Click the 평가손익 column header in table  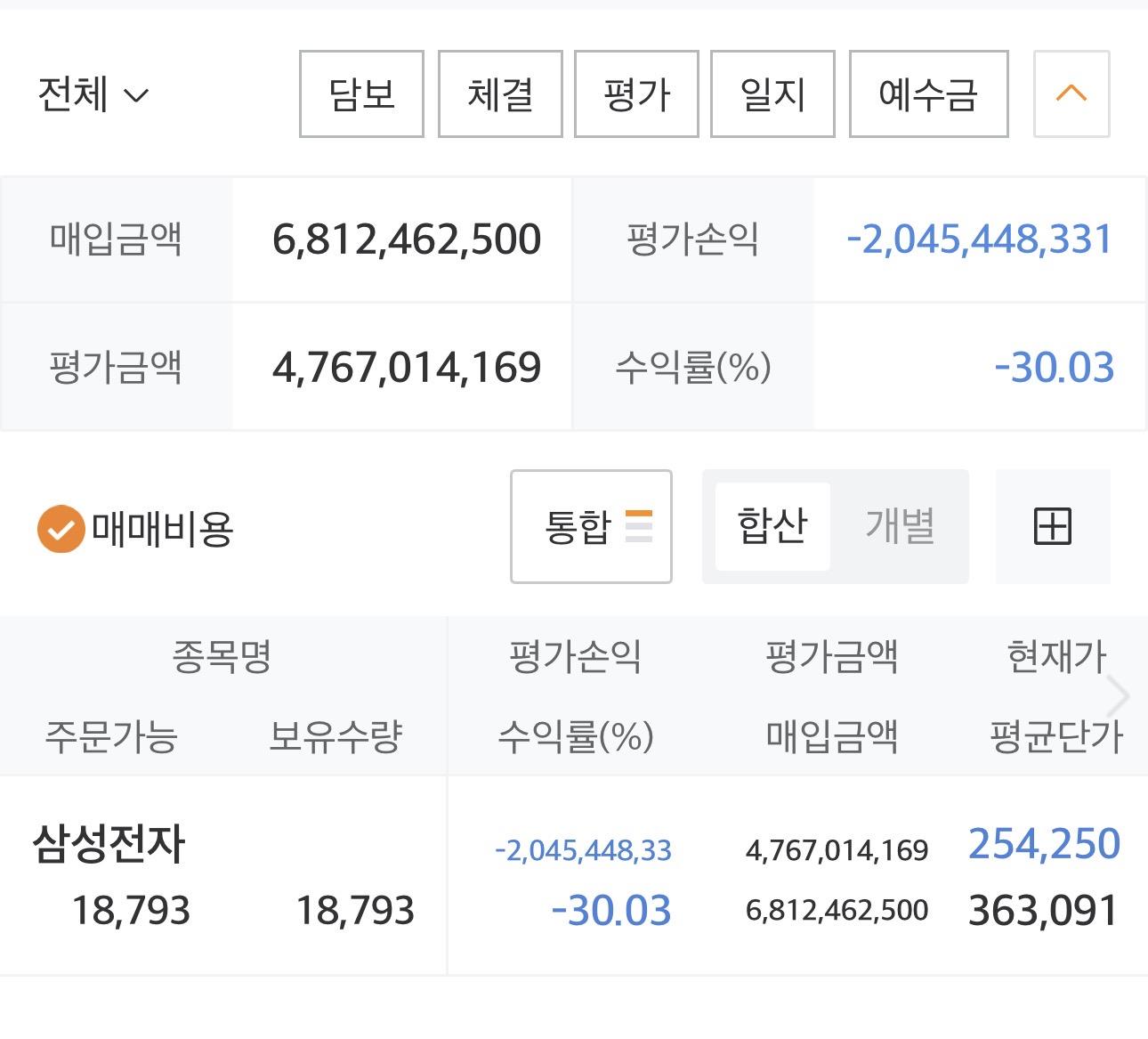pyautogui.click(x=575, y=657)
